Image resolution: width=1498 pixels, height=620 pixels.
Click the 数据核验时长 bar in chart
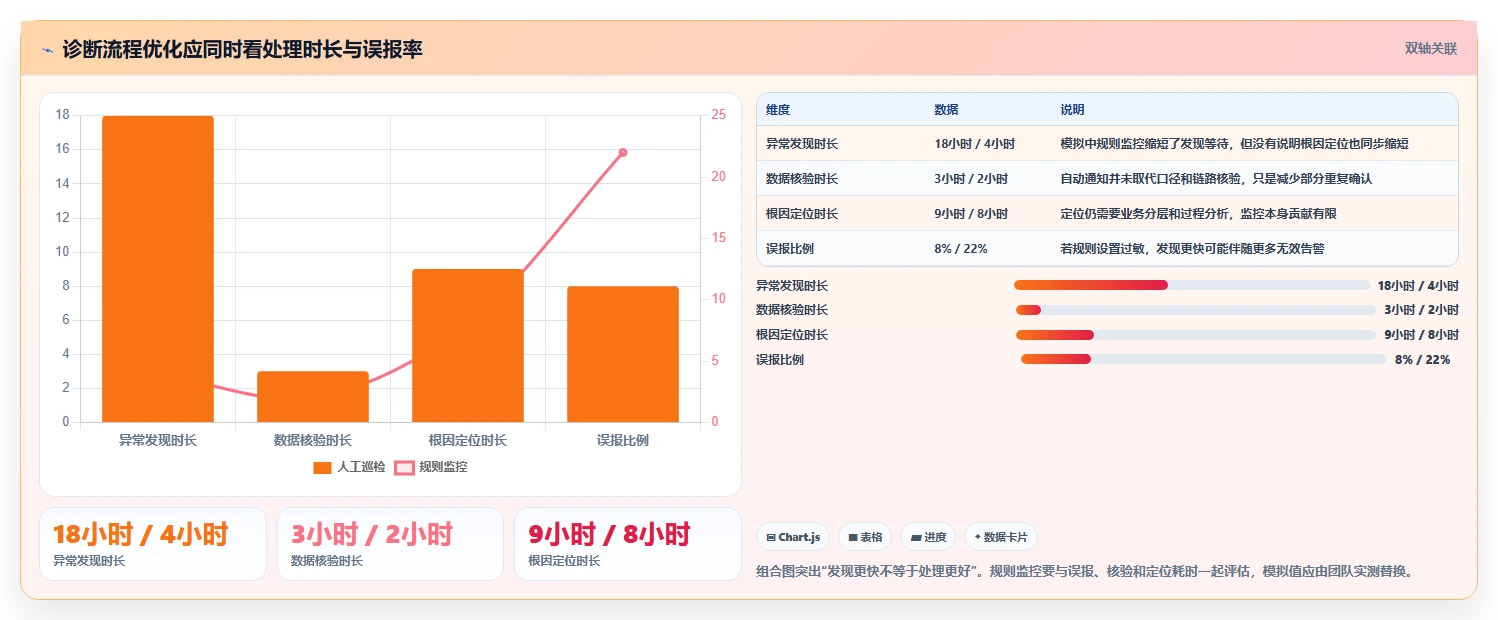(313, 396)
